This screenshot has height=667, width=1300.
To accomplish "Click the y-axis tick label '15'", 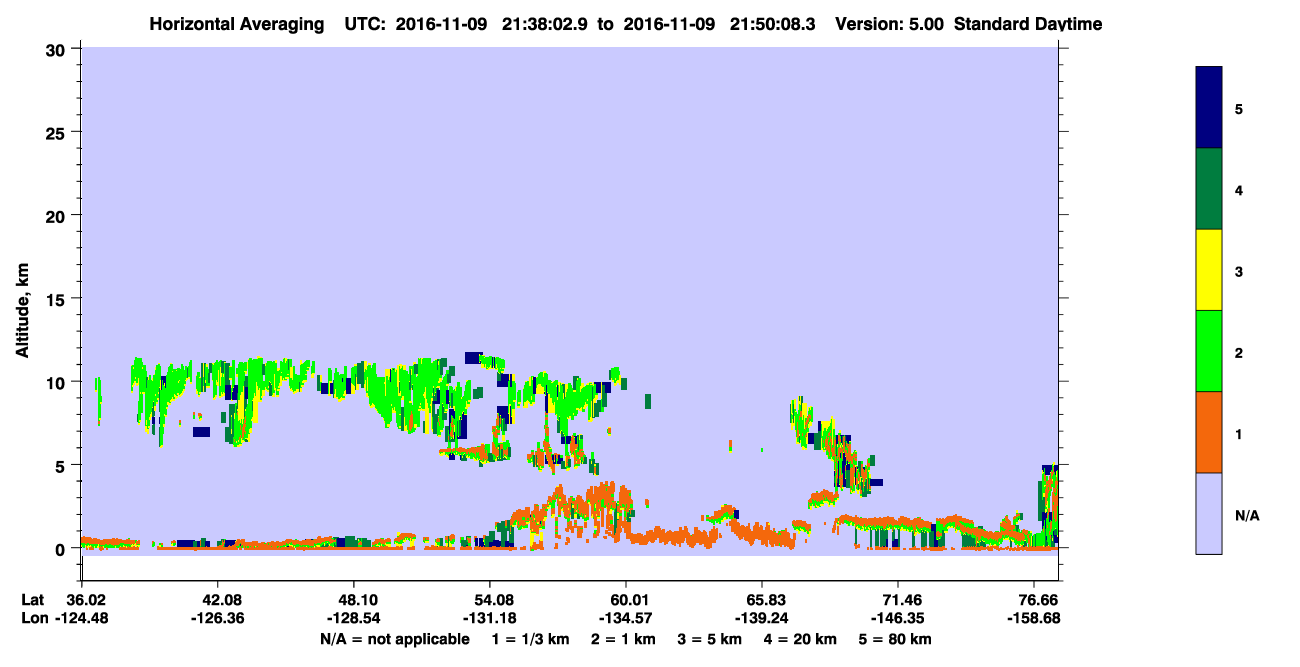I will pos(58,299).
